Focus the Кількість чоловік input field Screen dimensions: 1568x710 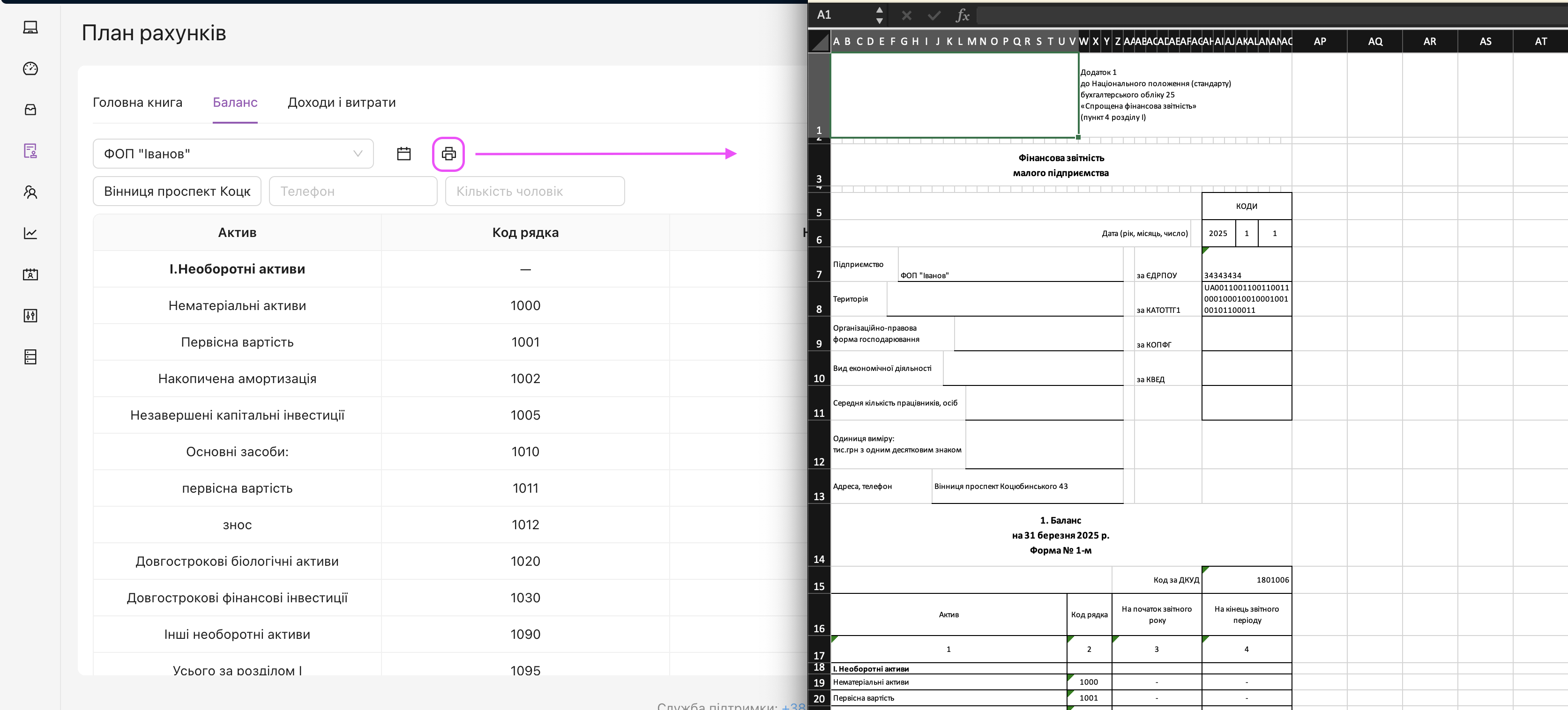pyautogui.click(x=534, y=191)
